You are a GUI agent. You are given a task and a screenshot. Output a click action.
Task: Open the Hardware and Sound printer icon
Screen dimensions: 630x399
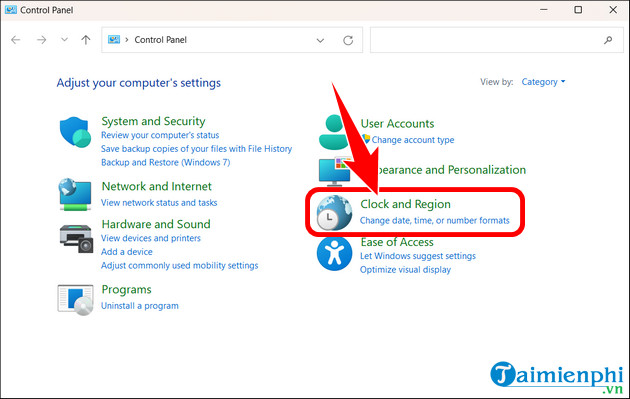[x=76, y=239]
